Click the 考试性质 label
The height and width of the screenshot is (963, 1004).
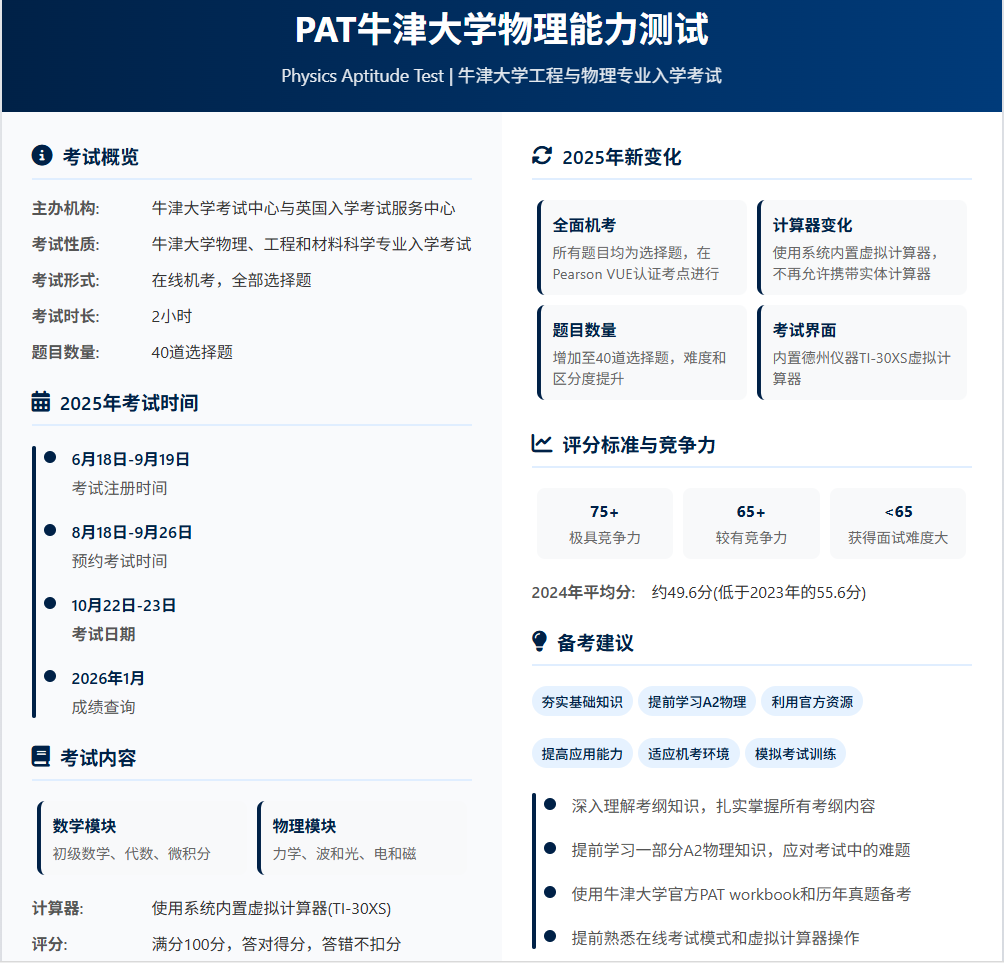(65, 244)
